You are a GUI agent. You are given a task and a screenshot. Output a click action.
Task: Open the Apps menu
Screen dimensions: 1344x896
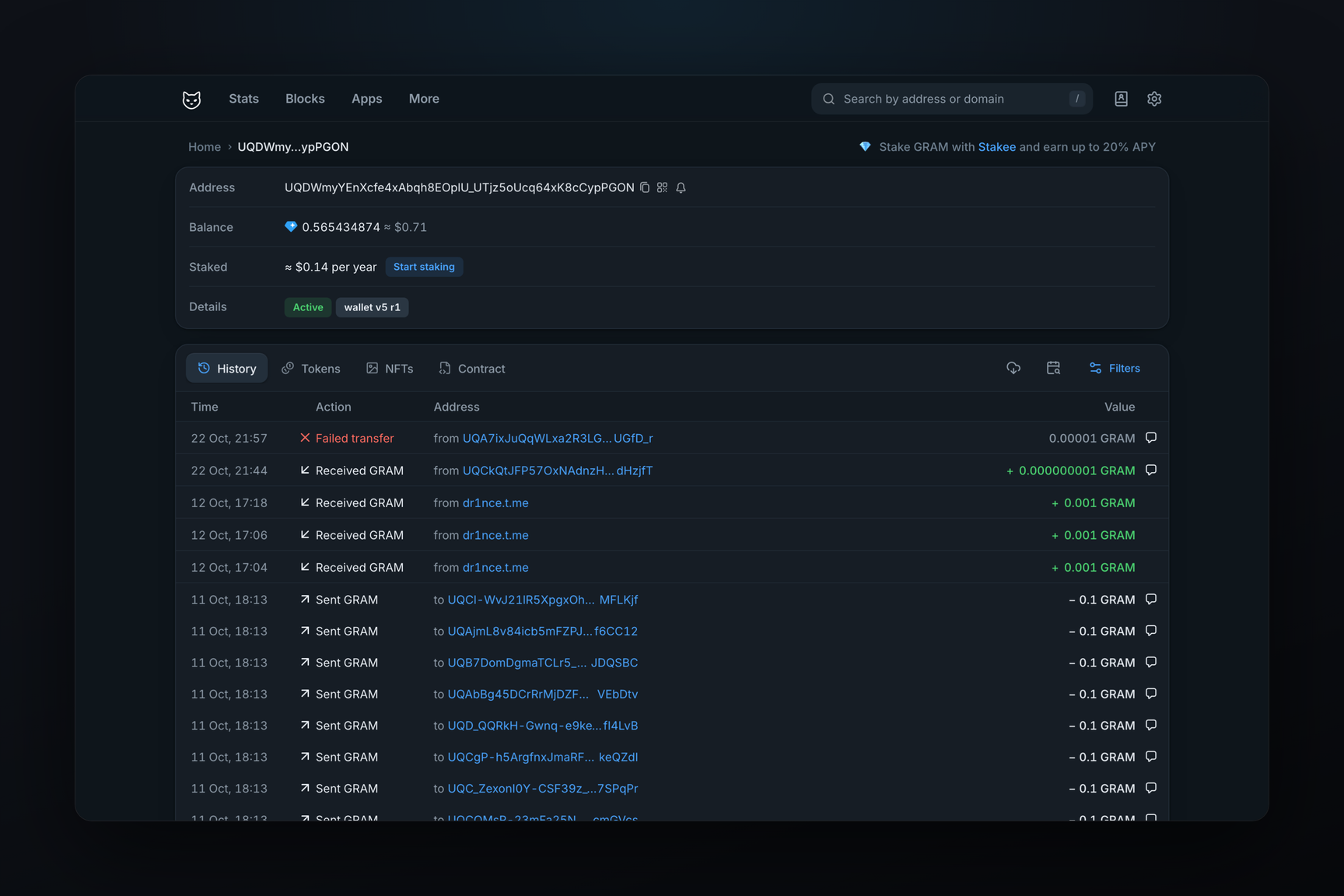pyautogui.click(x=366, y=99)
